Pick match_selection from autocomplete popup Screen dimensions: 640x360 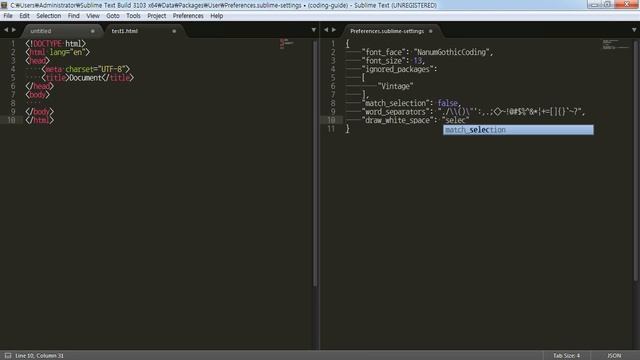coord(518,130)
